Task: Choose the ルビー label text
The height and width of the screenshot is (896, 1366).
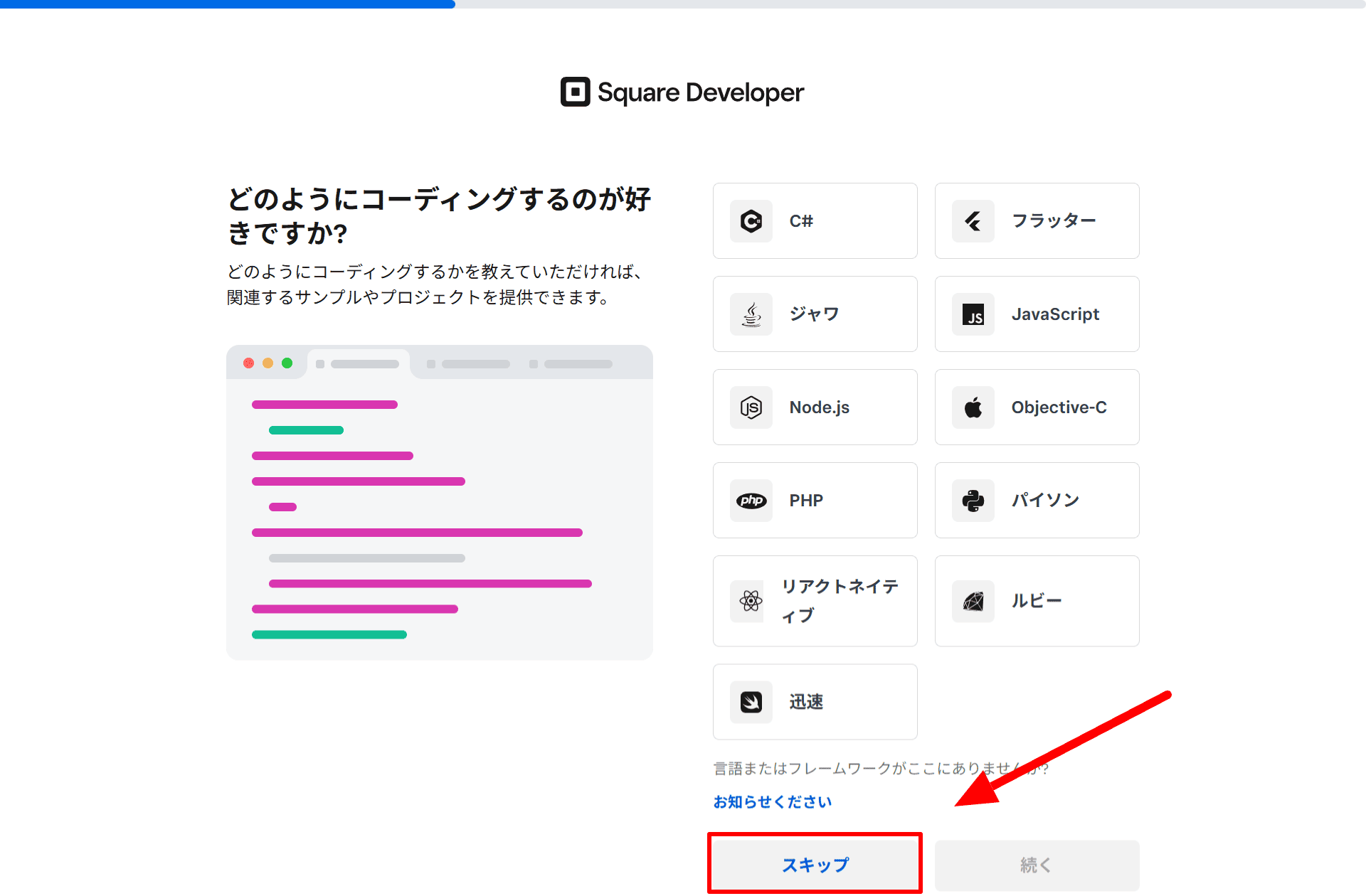Action: (1037, 601)
